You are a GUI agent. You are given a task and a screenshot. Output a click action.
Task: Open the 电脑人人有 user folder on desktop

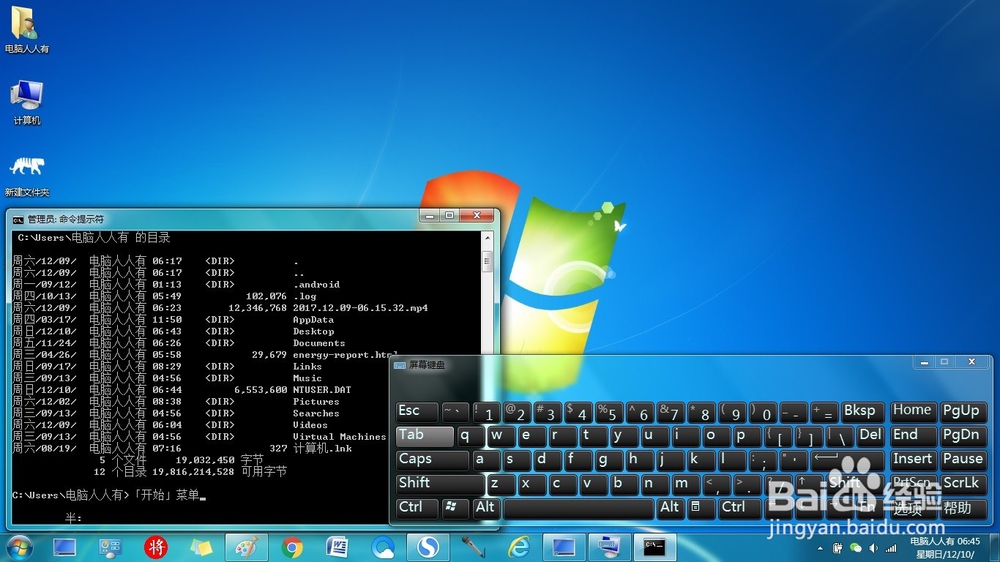point(26,30)
